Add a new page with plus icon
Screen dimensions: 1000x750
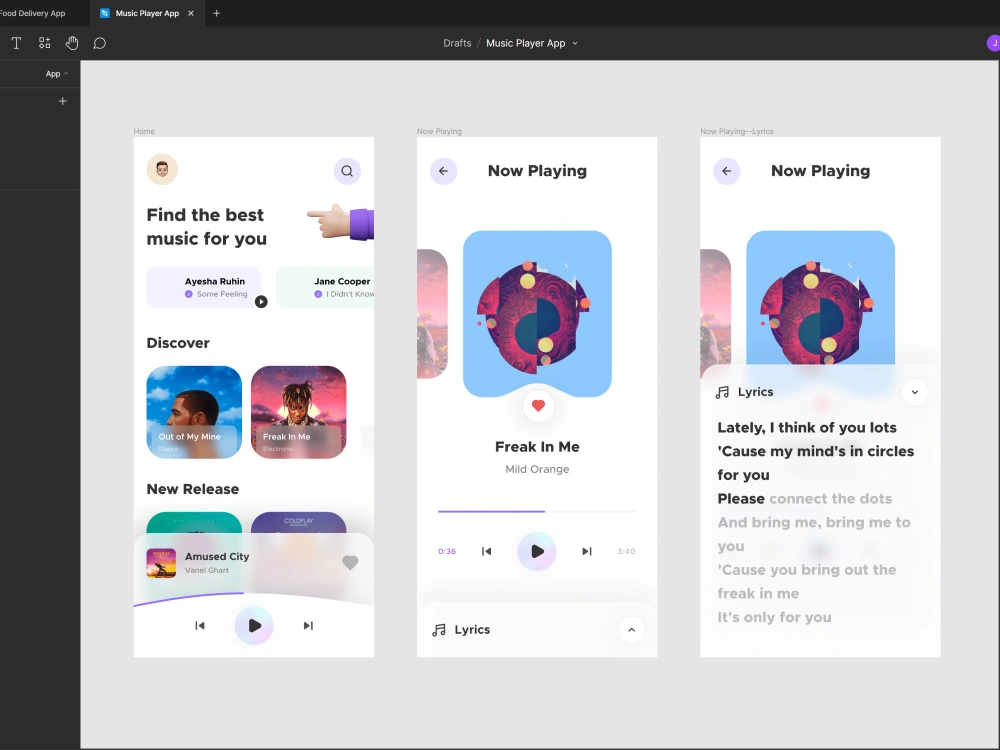tap(62, 101)
